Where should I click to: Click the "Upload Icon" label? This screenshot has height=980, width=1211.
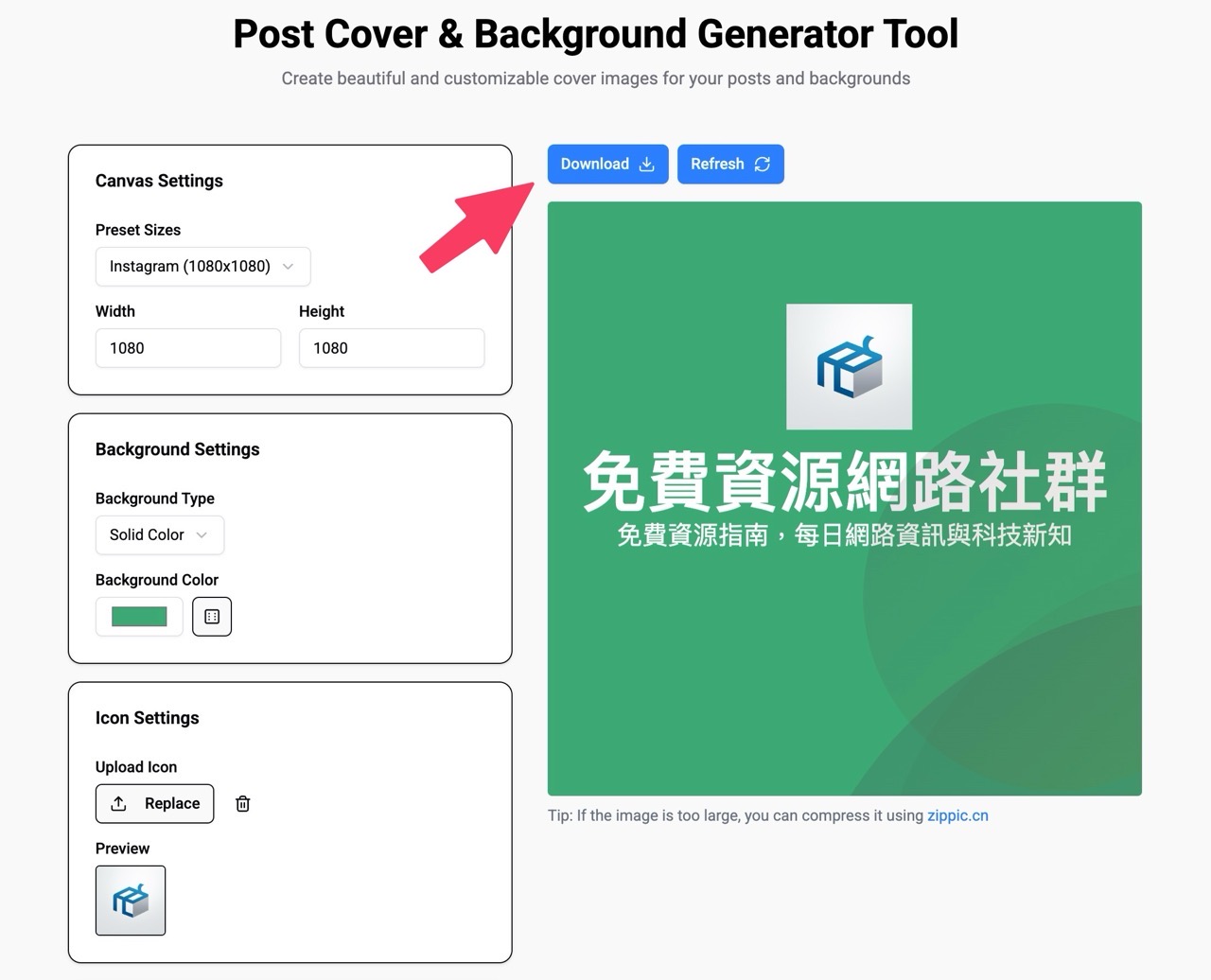click(x=136, y=767)
